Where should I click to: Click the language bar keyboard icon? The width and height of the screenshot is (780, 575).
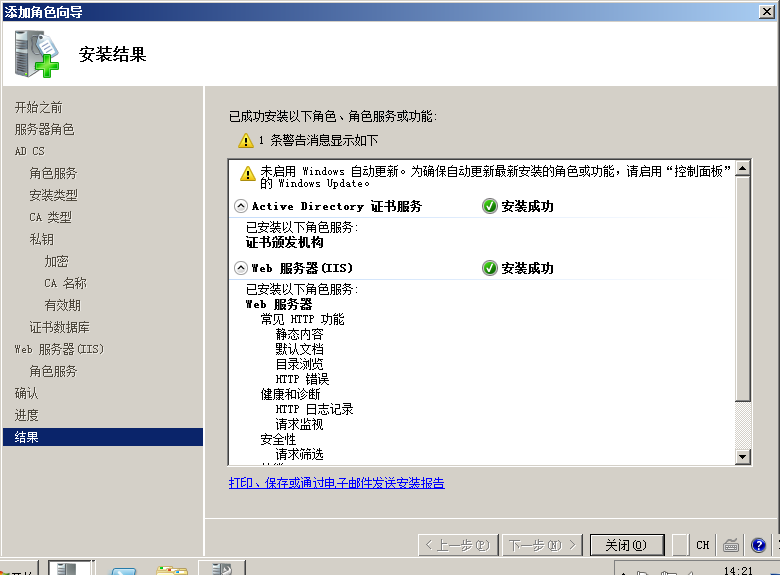[731, 546]
